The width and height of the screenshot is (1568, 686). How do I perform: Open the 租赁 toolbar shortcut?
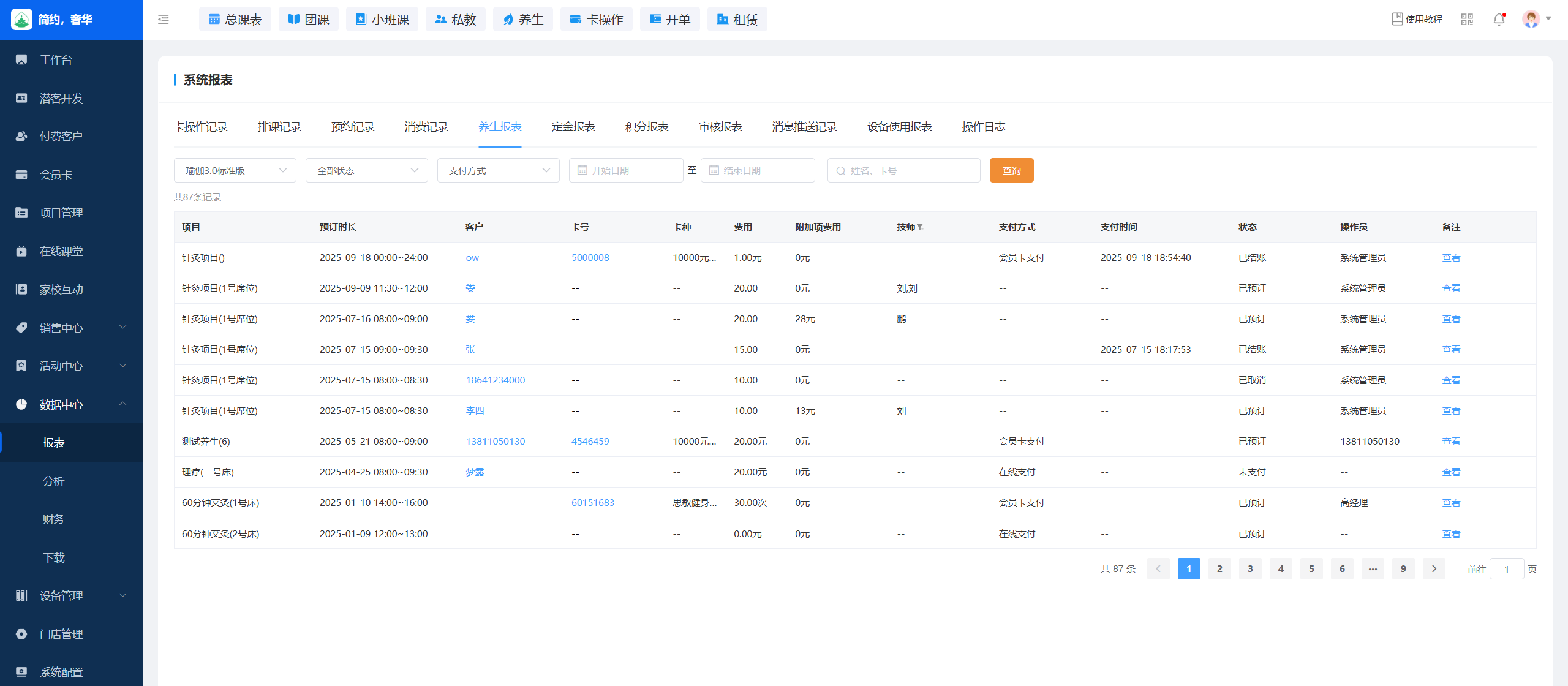(737, 20)
